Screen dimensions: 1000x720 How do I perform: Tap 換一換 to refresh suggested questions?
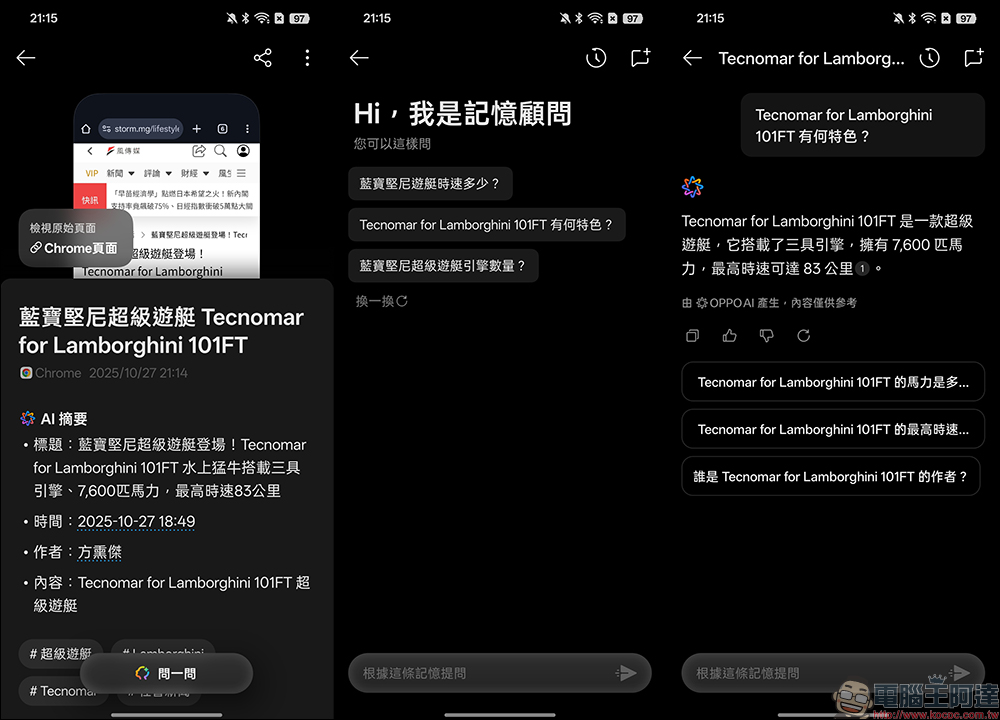(x=380, y=300)
